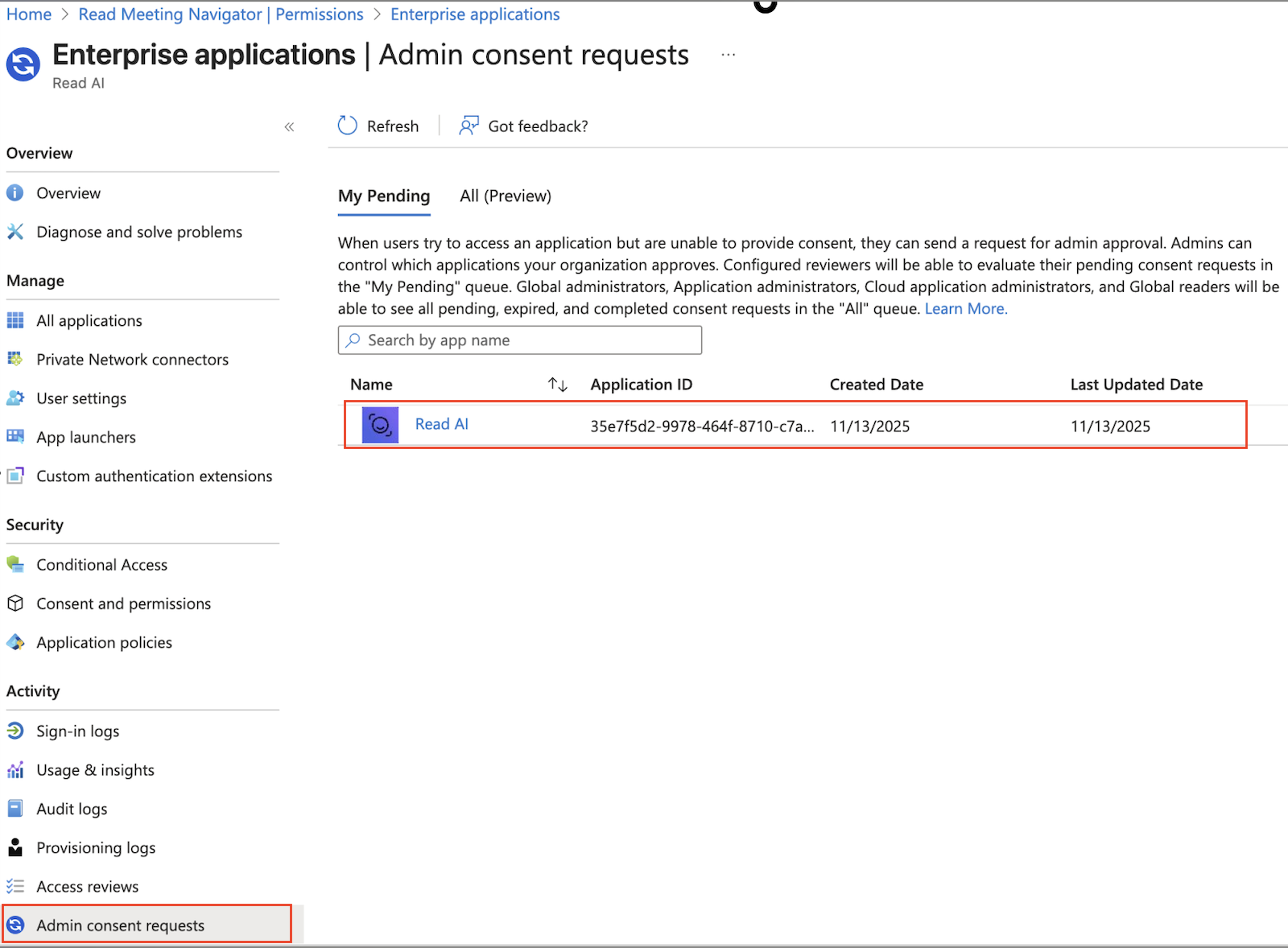Viewport: 1288px width, 948px height.
Task: Click the Diagnose and solve problems wrench icon
Action: tap(15, 232)
